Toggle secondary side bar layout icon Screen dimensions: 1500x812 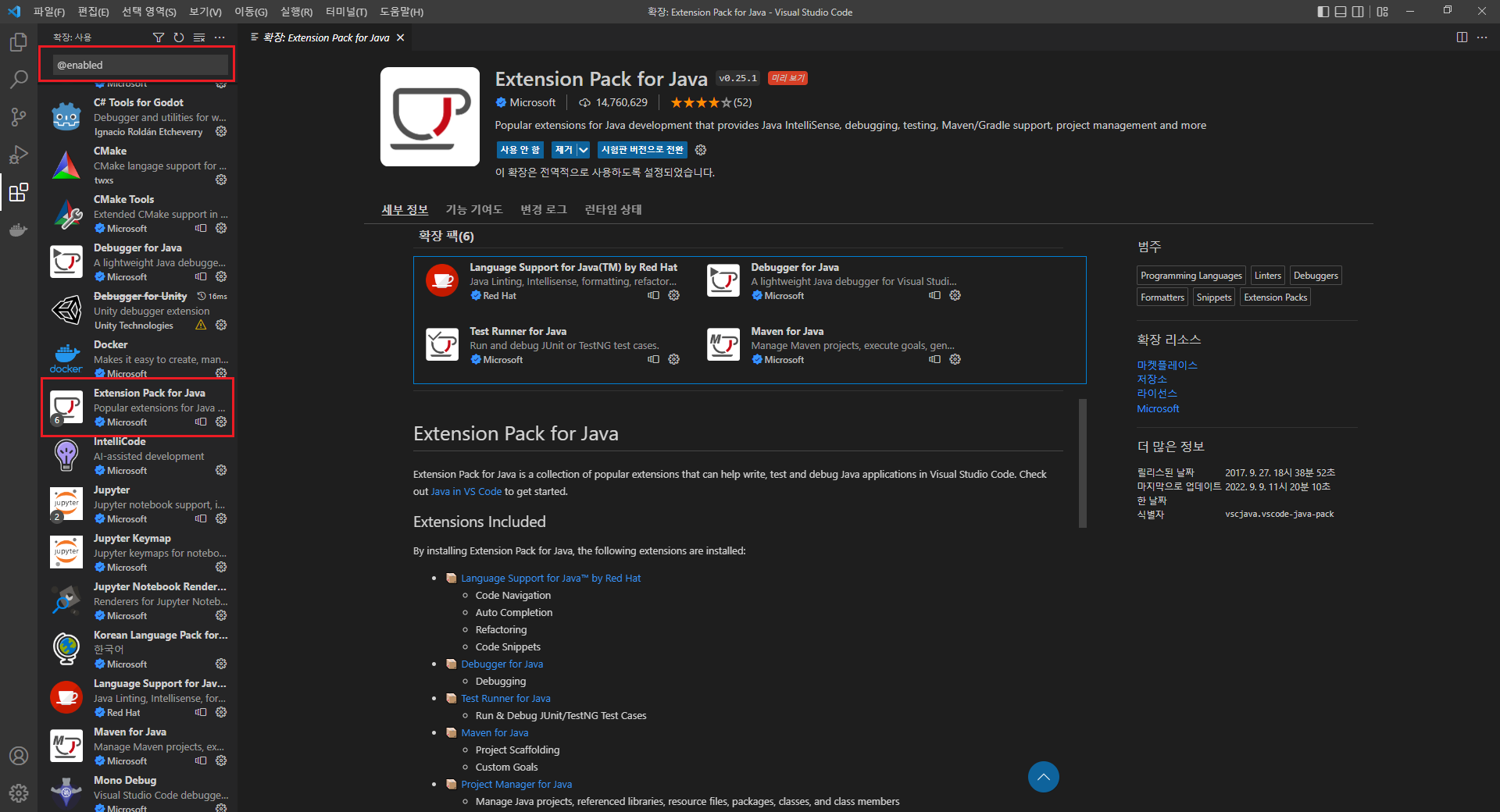tap(1358, 12)
